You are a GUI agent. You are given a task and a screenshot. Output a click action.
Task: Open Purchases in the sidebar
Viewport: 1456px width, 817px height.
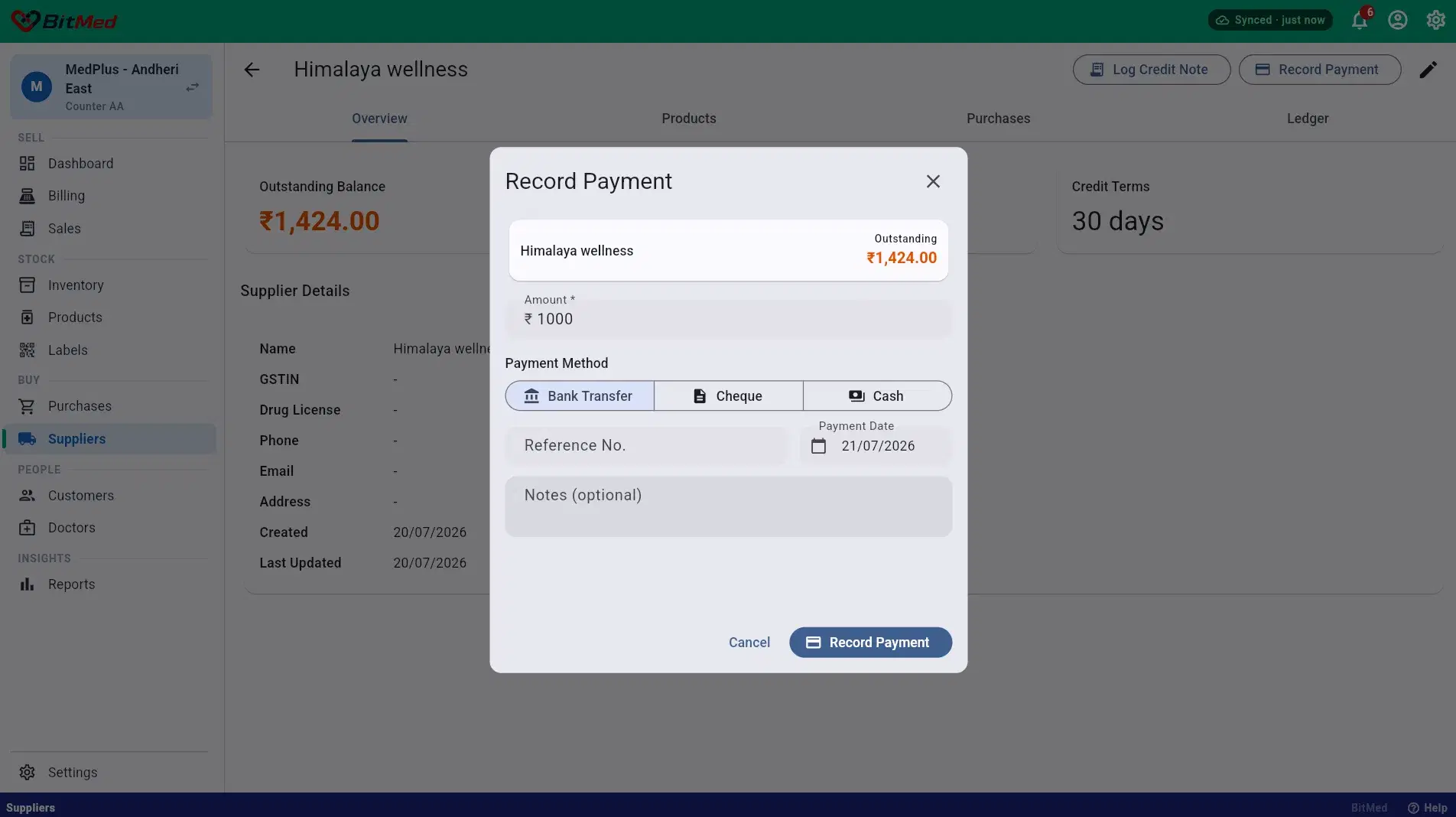[110, 406]
